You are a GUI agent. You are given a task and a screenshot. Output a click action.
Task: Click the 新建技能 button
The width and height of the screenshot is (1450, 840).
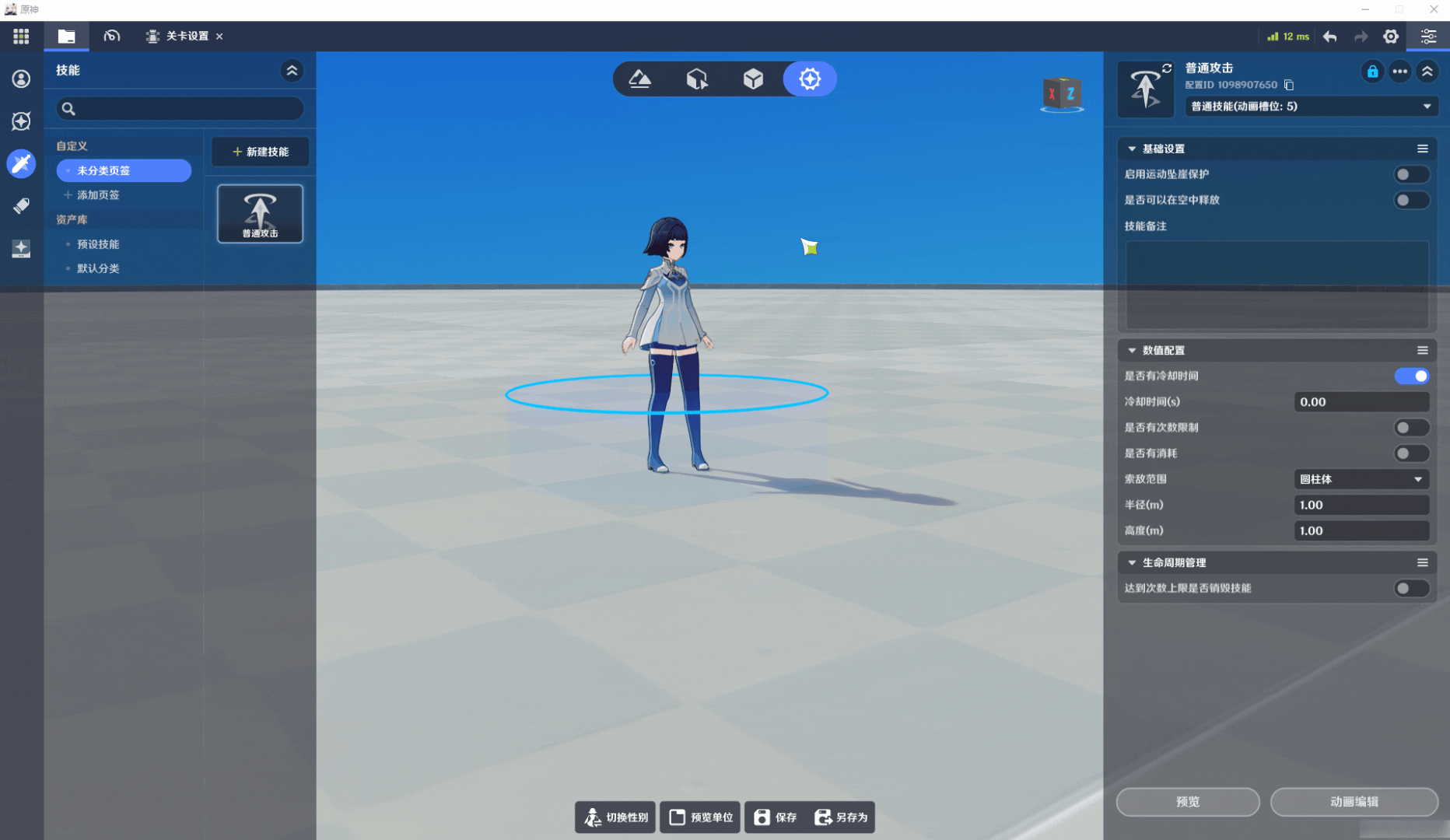pos(260,152)
